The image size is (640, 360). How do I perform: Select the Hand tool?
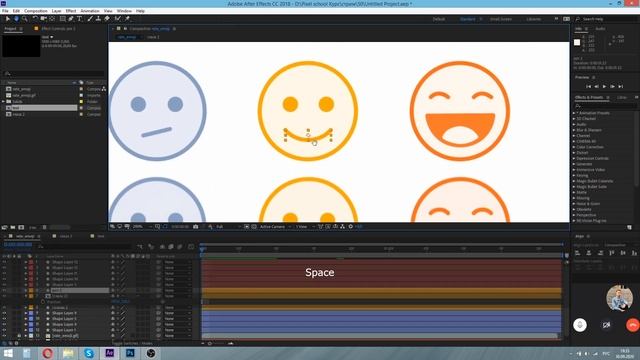[16, 19]
